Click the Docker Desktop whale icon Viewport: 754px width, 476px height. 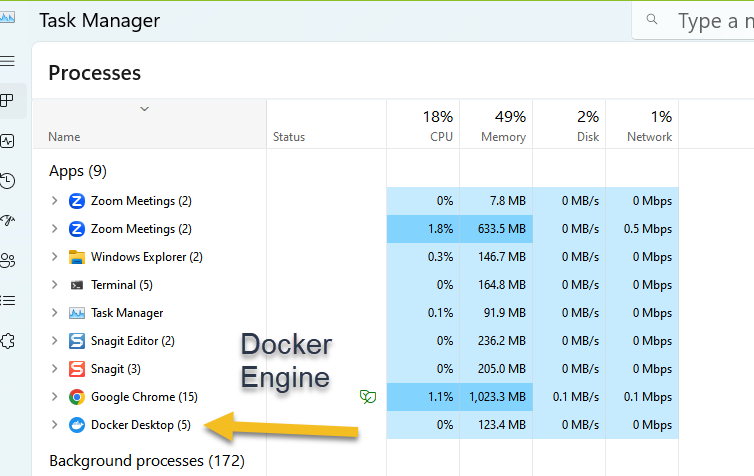[x=77, y=425]
